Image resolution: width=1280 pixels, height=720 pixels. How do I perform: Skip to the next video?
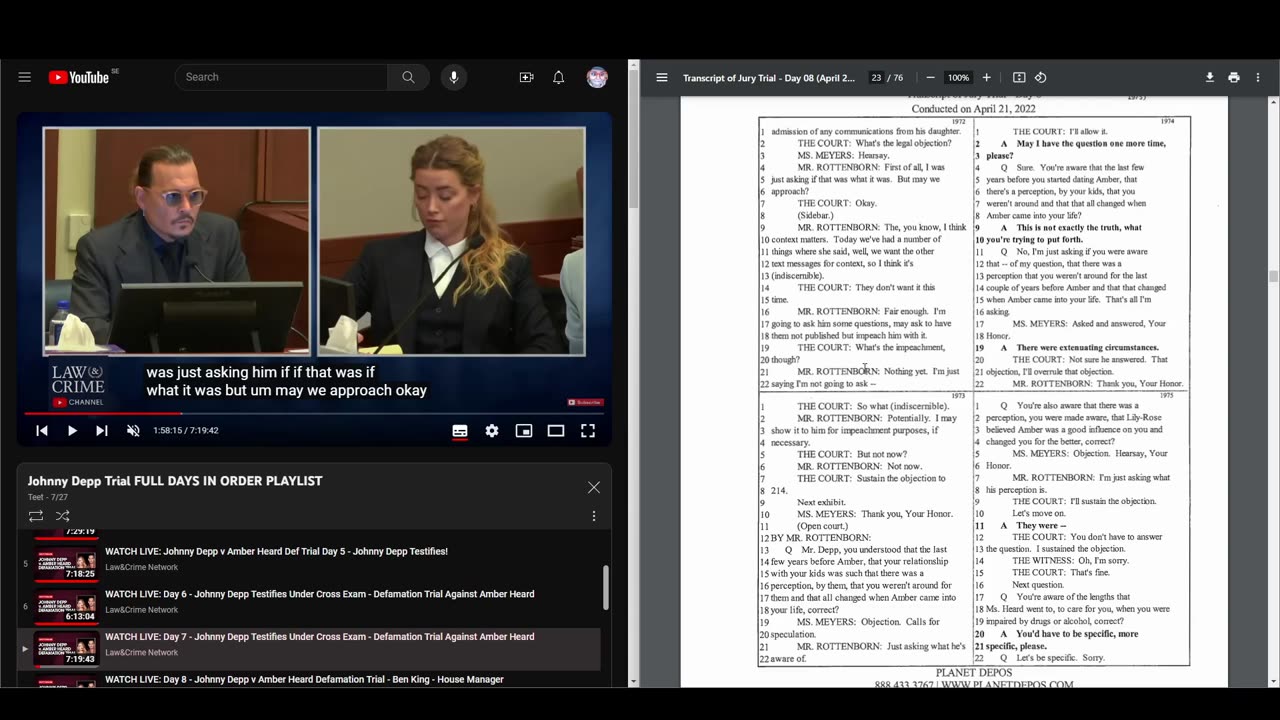(102, 430)
